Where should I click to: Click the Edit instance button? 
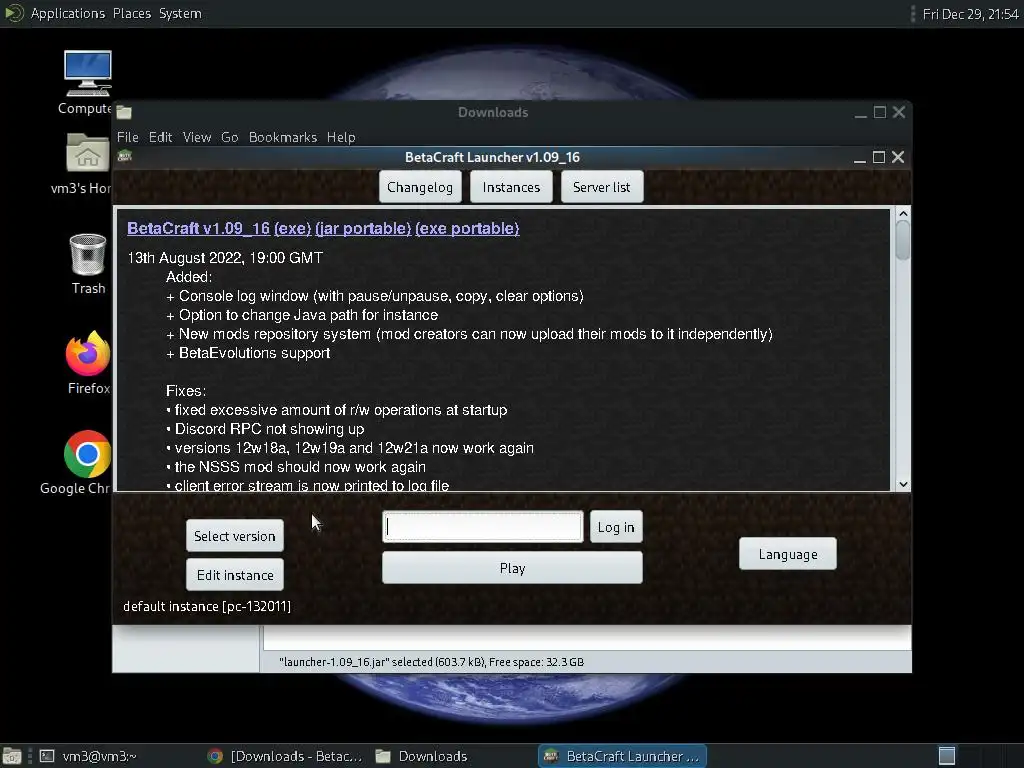(234, 575)
